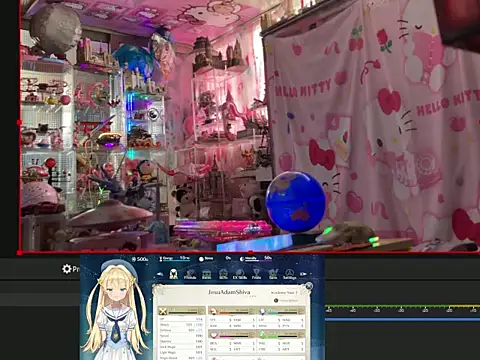480x360 pixels.
Task: Switch to the Skills tab
Action: click(x=223, y=274)
